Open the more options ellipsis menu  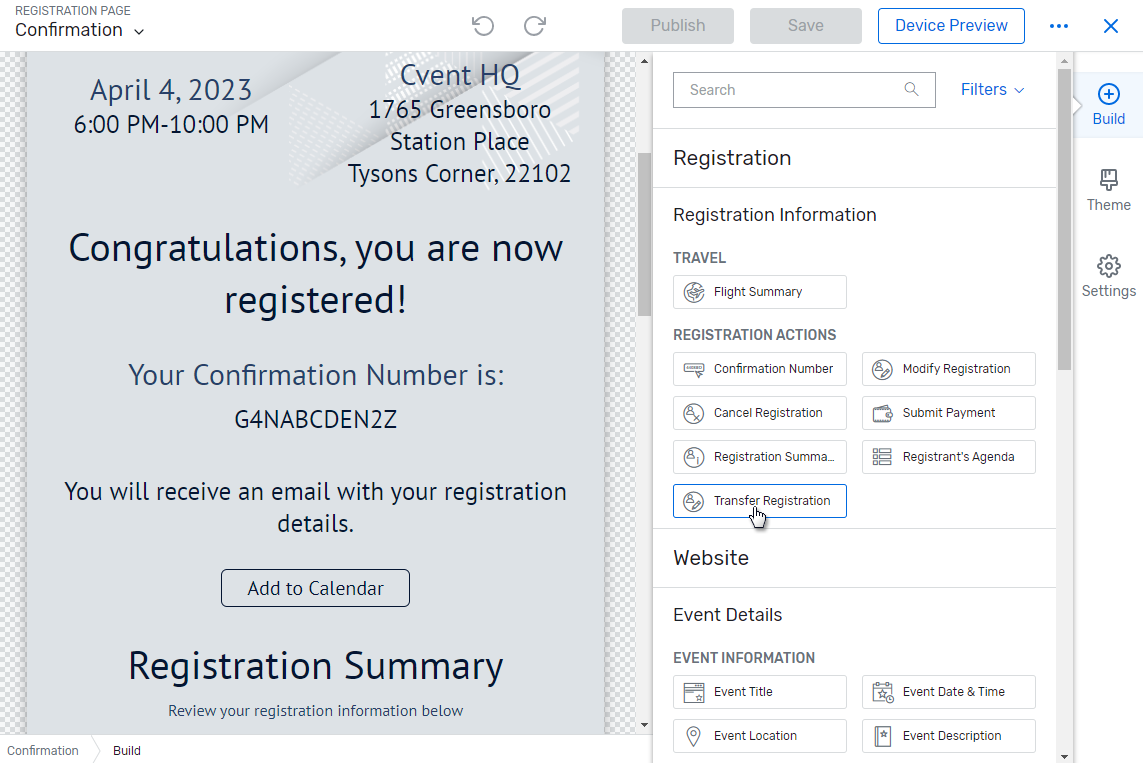(x=1059, y=26)
